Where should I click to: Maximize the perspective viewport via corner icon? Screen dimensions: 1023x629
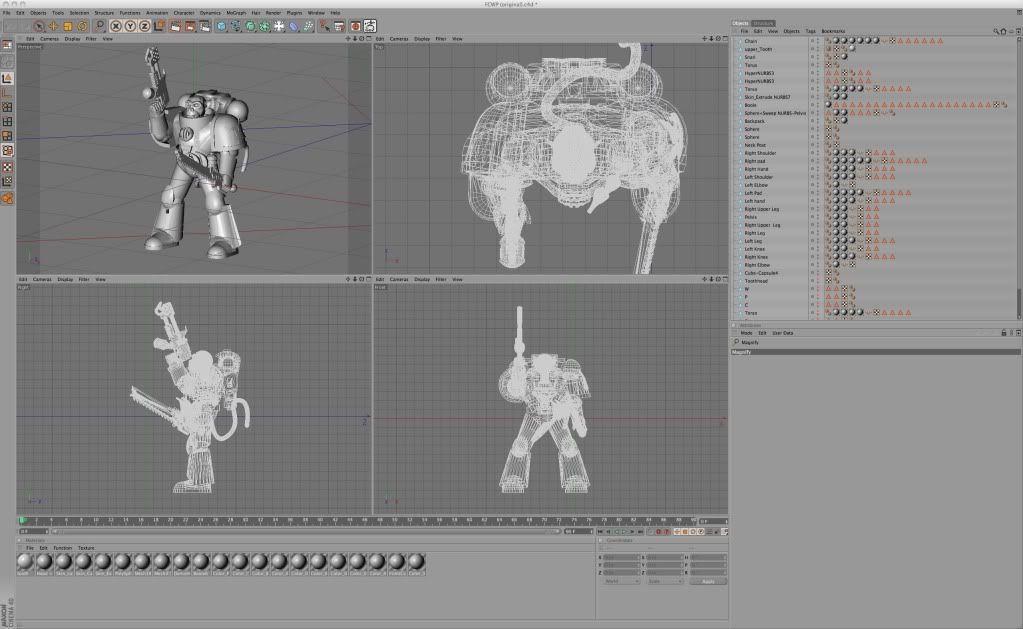tap(369, 38)
